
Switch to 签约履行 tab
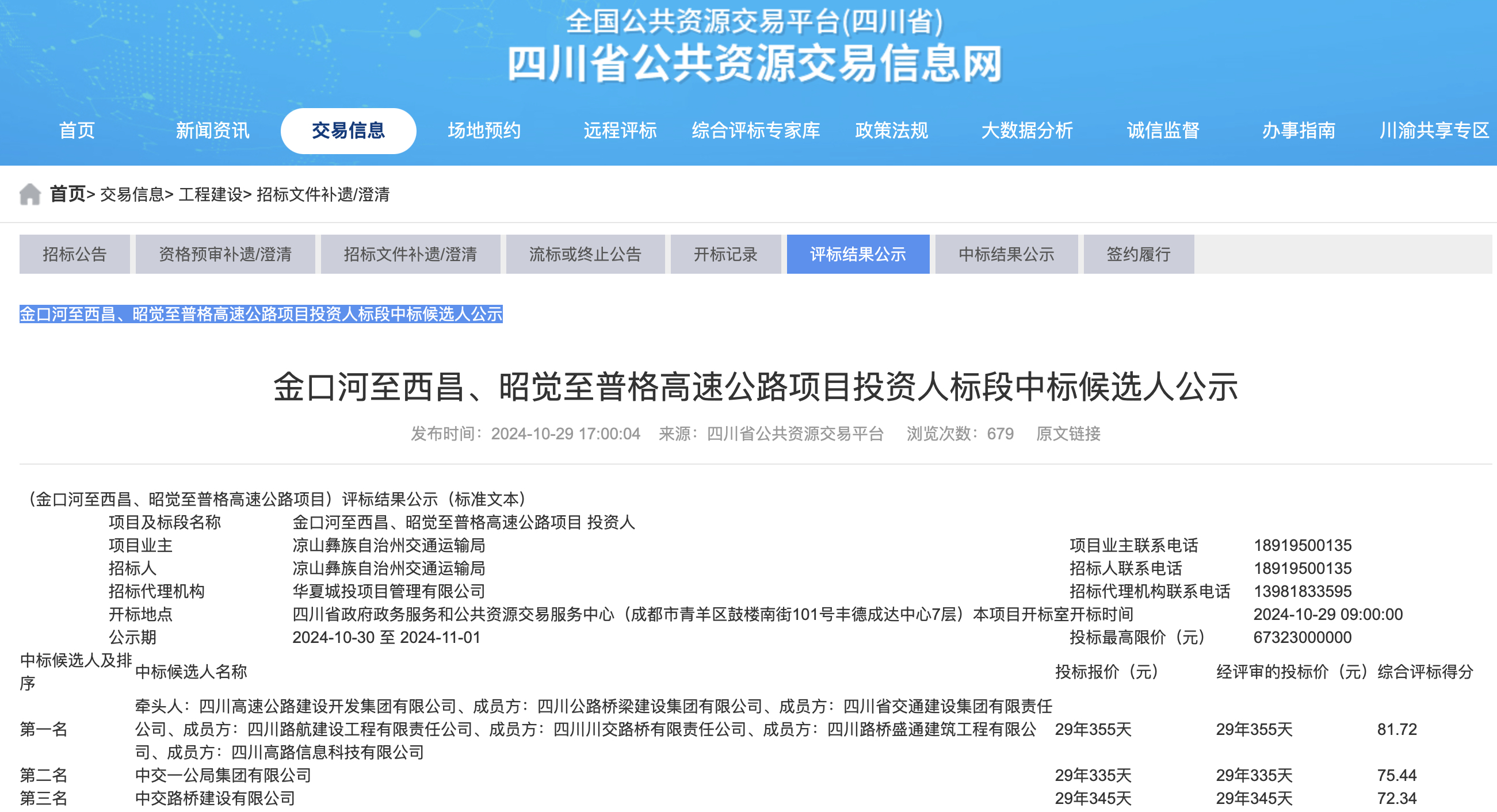point(1139,254)
